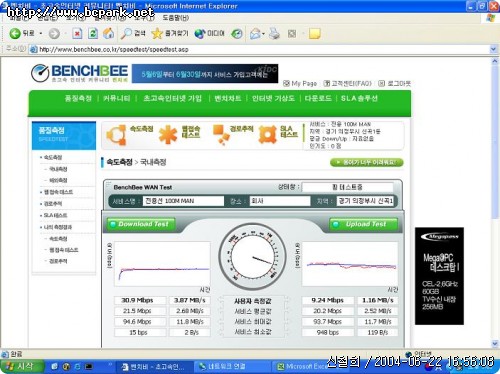This screenshot has height=374, width=500.
Task: Click the Windows 시작 Start button
Action: [x=22, y=366]
